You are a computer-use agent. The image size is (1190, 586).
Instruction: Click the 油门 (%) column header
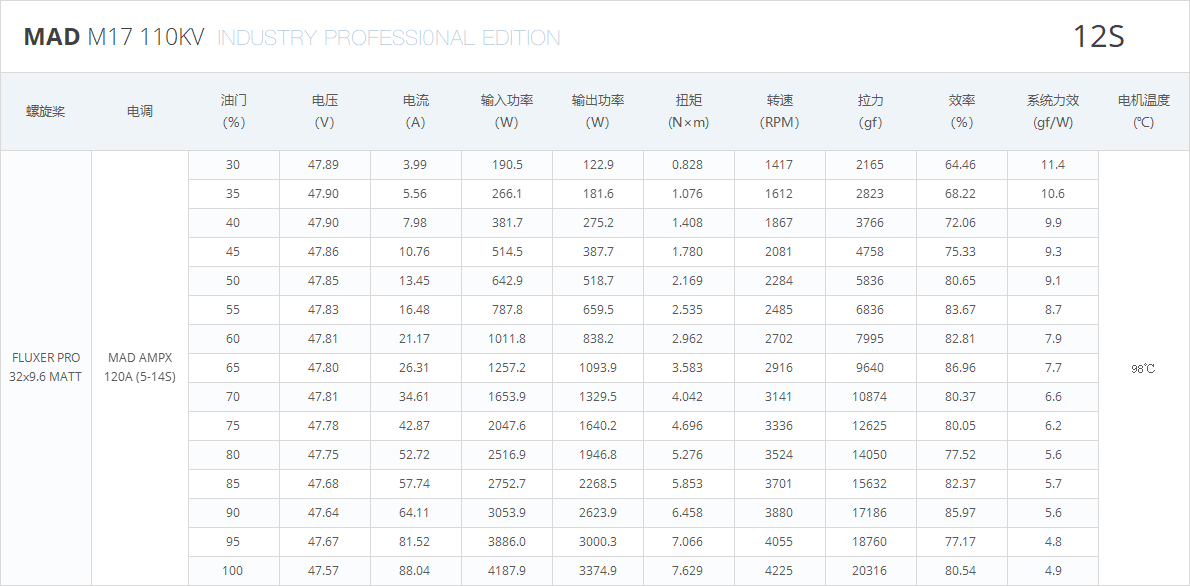tap(234, 112)
